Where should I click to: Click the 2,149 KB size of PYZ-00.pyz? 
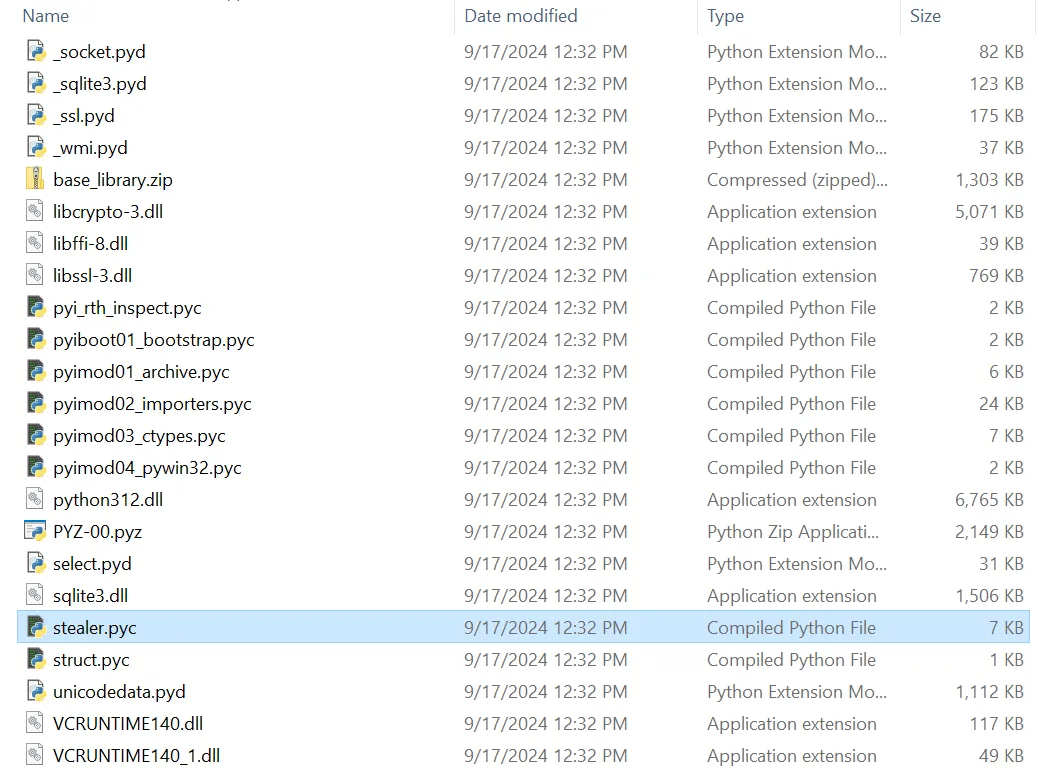(989, 532)
